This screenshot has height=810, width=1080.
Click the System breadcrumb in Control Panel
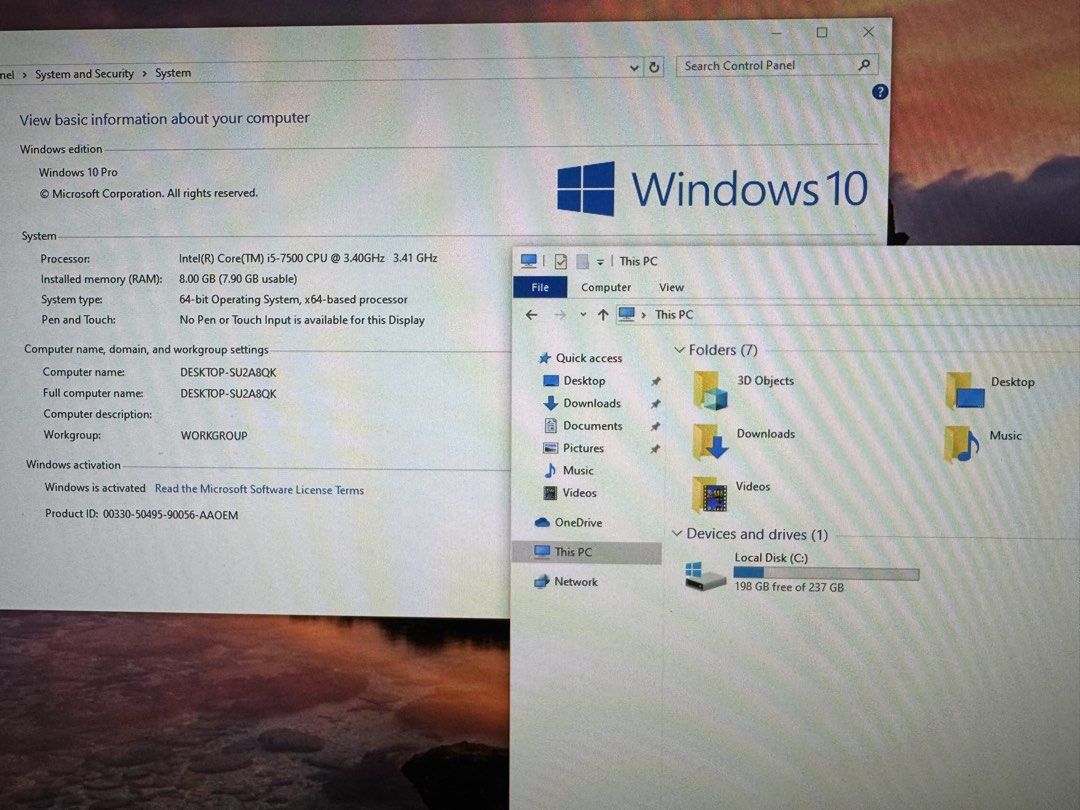point(173,72)
